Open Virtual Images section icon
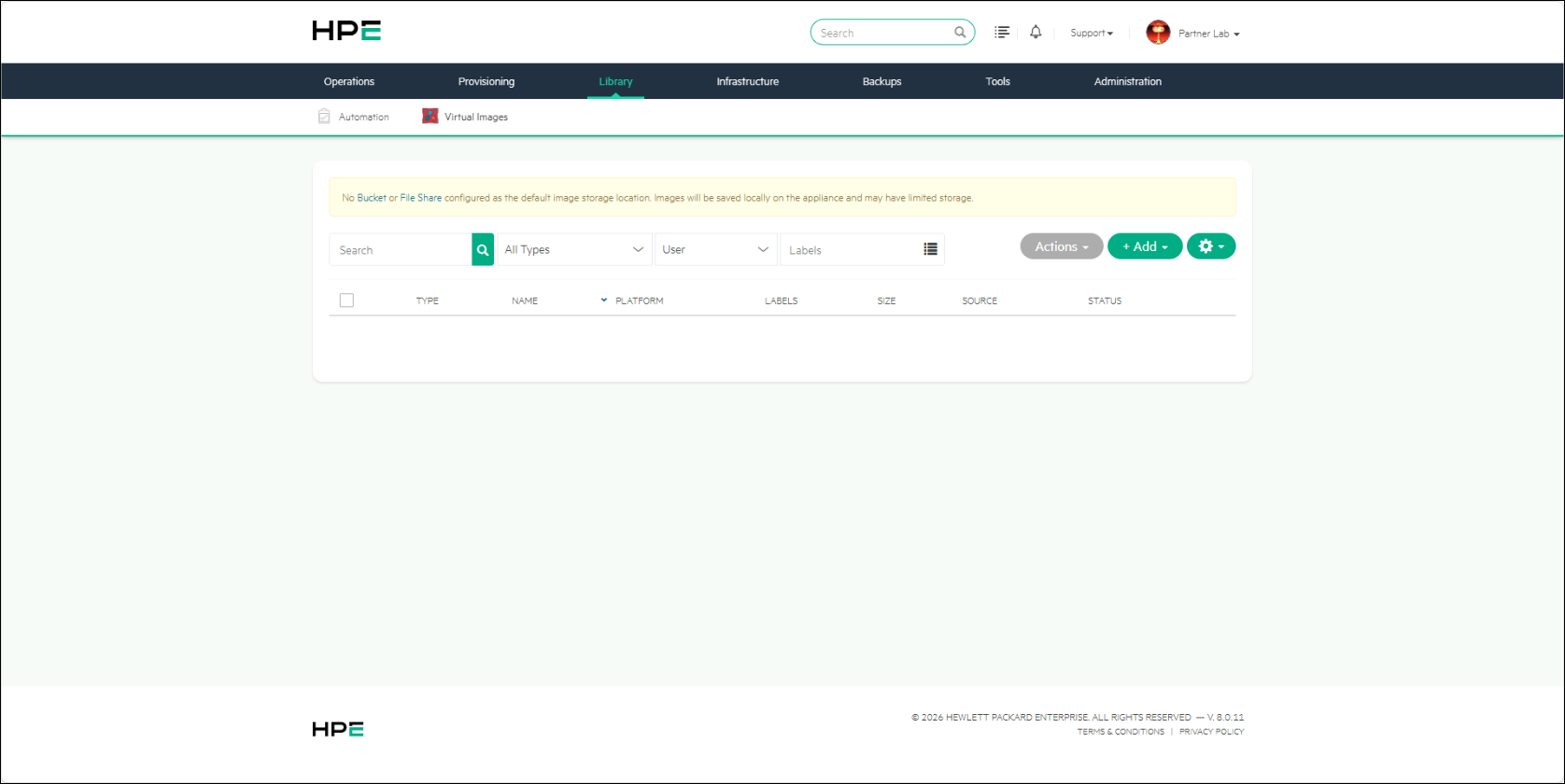 [430, 117]
